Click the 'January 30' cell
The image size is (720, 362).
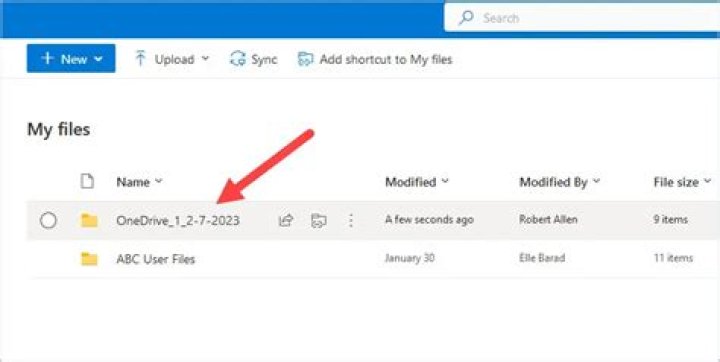click(410, 258)
